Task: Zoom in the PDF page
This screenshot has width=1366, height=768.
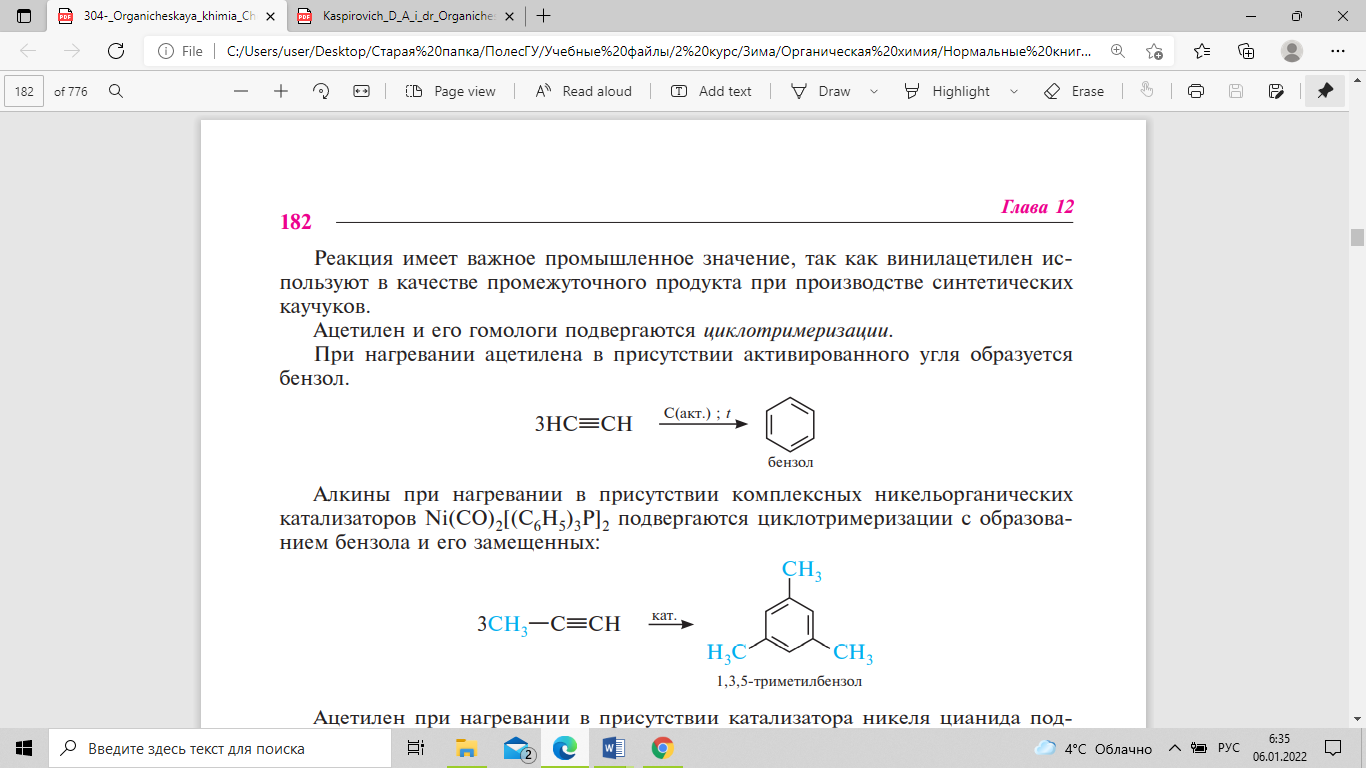Action: click(x=281, y=91)
